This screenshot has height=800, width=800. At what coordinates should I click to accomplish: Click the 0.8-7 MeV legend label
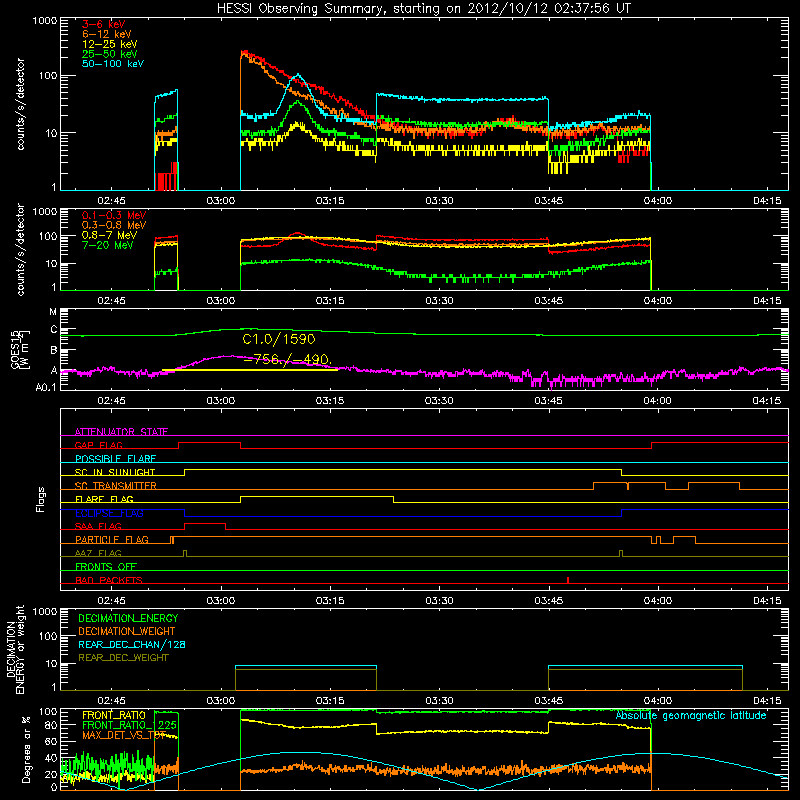pos(109,235)
